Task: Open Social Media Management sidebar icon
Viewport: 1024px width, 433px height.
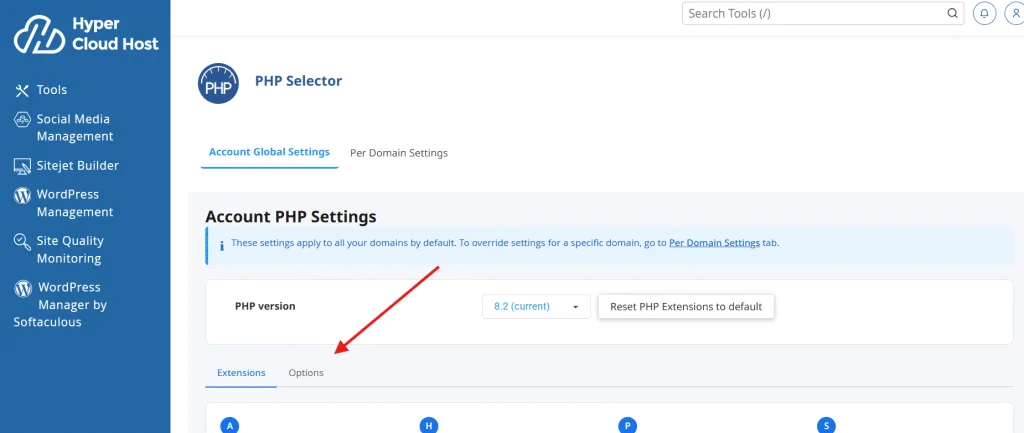Action: (22, 120)
